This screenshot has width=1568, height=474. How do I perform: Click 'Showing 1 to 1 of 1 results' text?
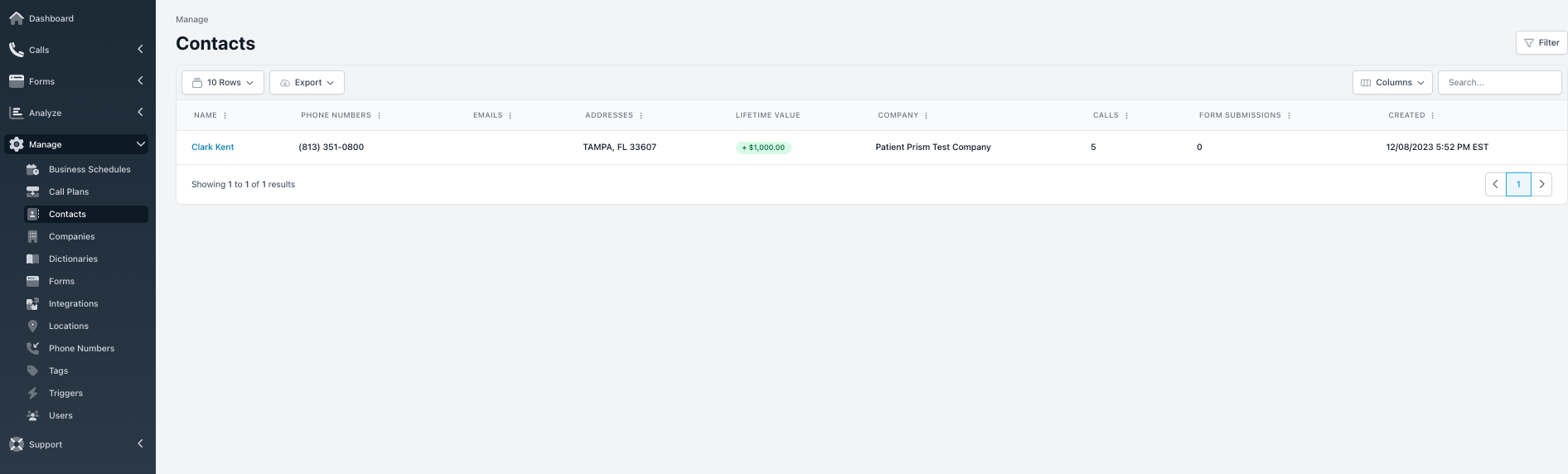click(x=243, y=185)
